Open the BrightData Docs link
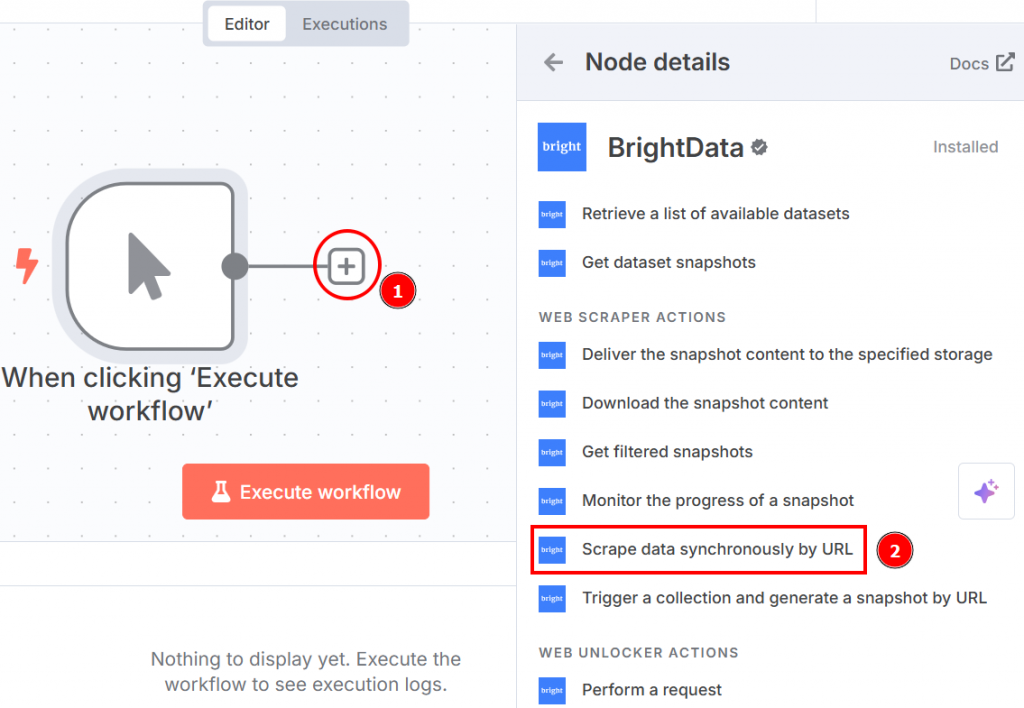The image size is (1024, 708). point(970,63)
